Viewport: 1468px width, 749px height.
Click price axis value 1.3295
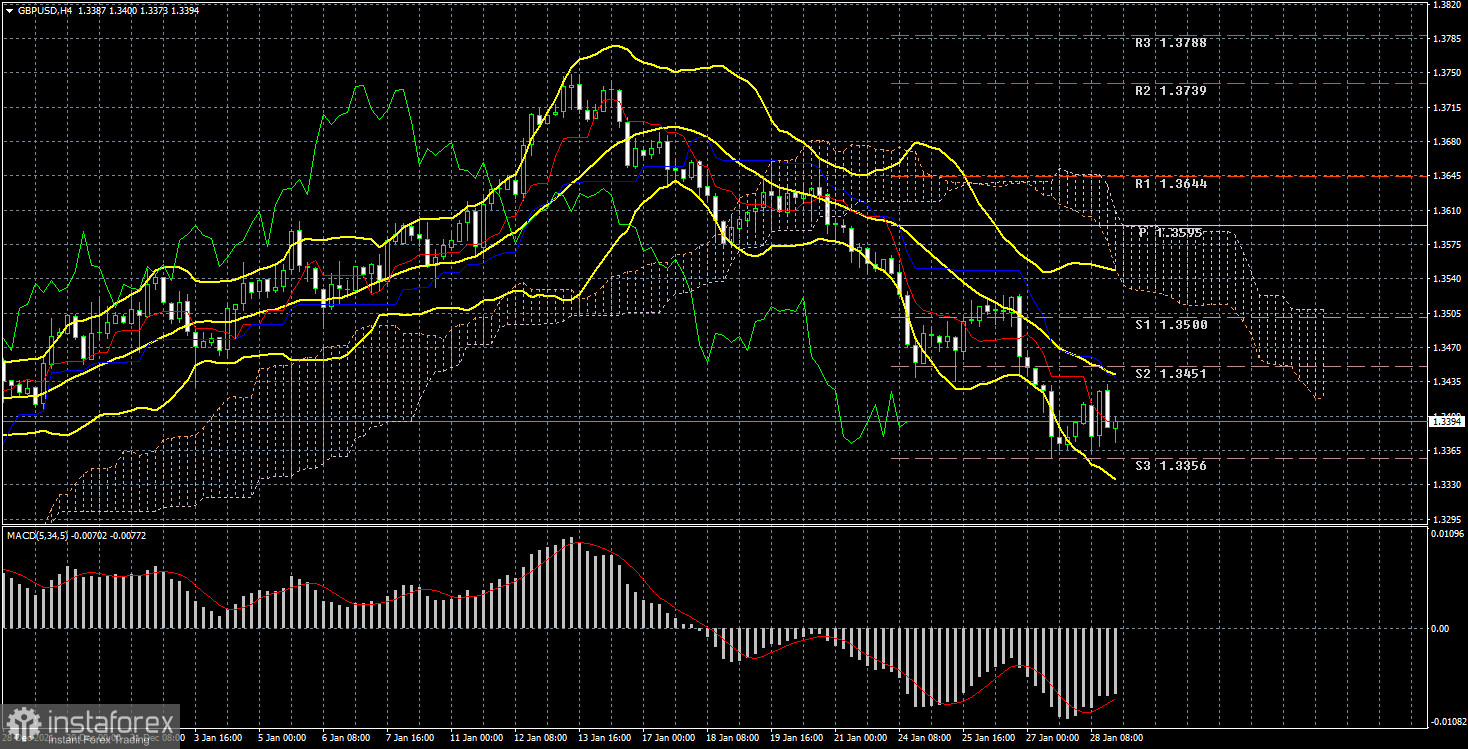click(1447, 519)
